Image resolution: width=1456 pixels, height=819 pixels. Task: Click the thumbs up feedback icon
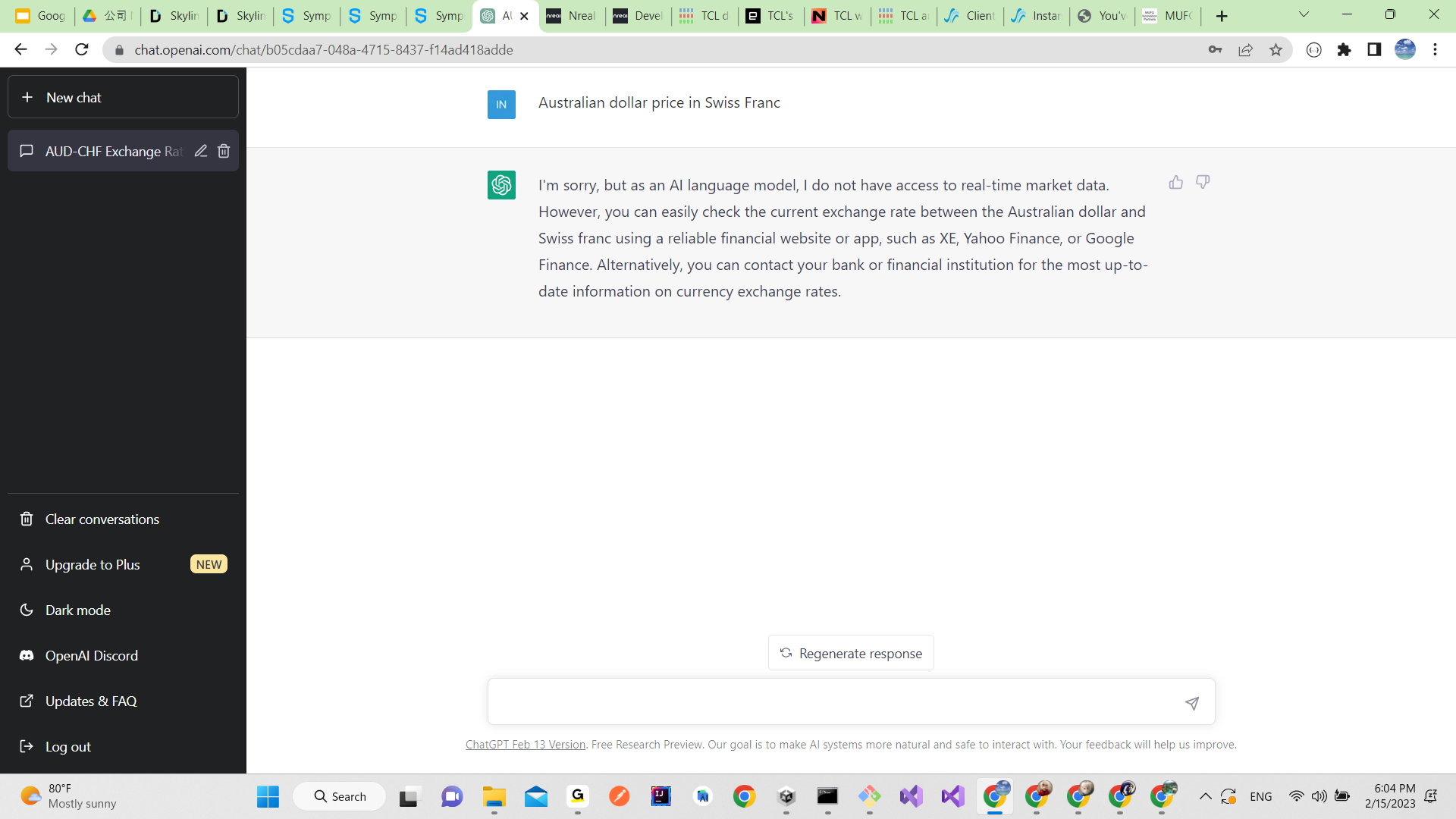click(x=1175, y=182)
